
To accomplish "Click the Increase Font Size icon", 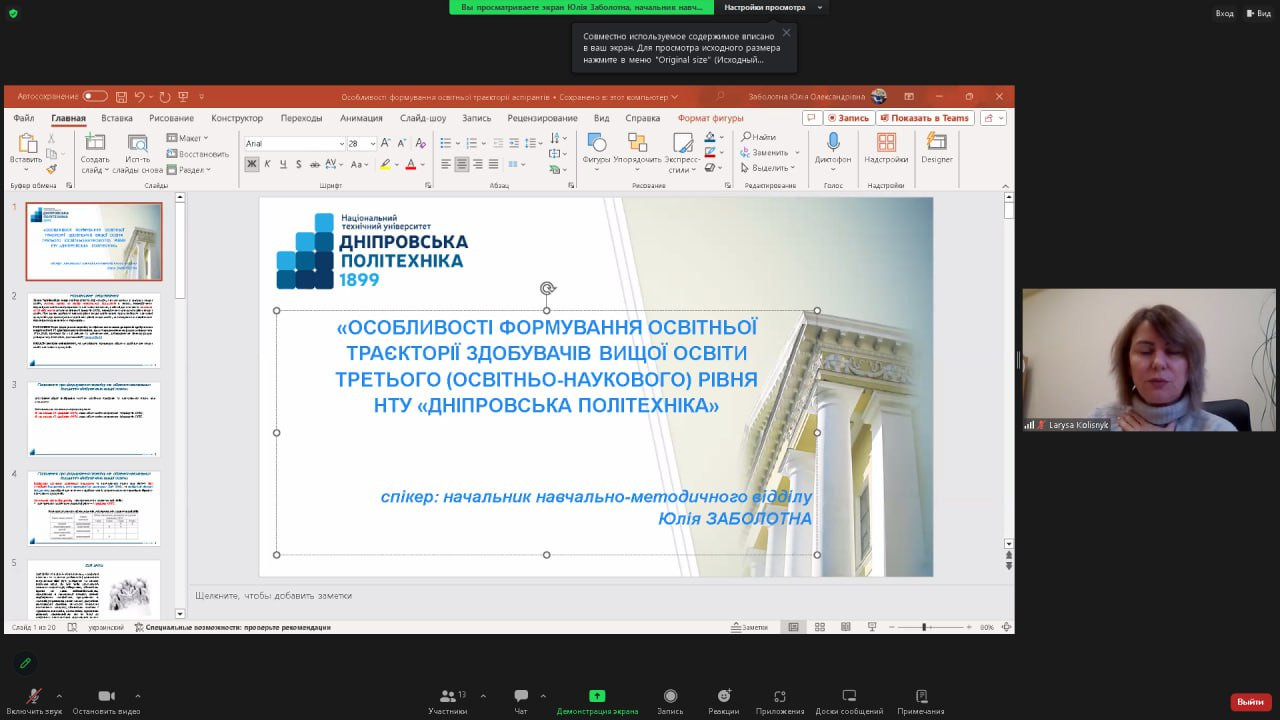I will coord(386,144).
